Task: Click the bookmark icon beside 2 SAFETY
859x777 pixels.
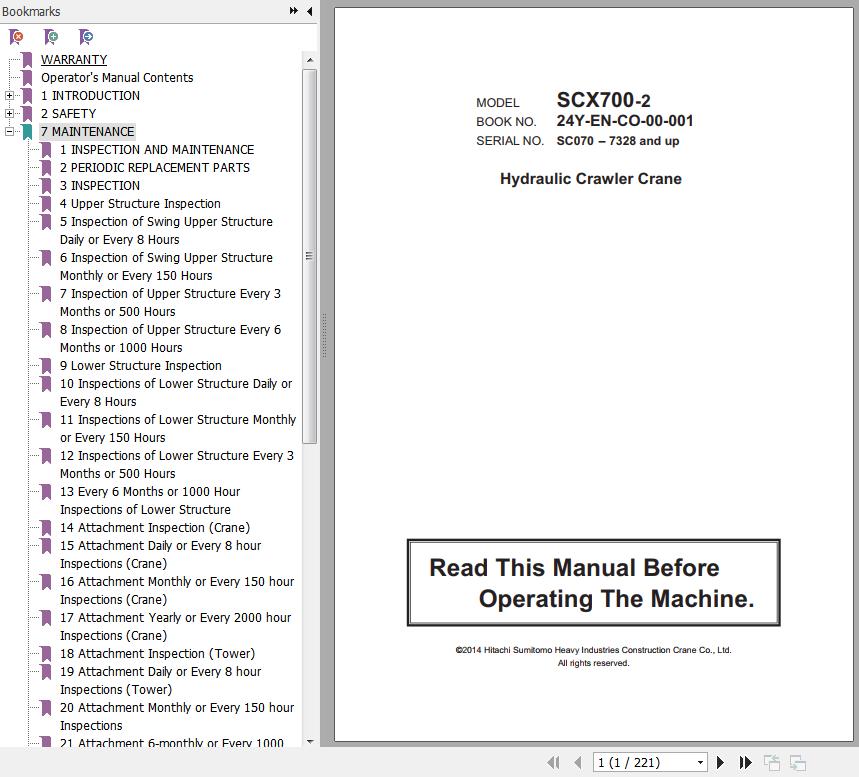Action: point(27,114)
